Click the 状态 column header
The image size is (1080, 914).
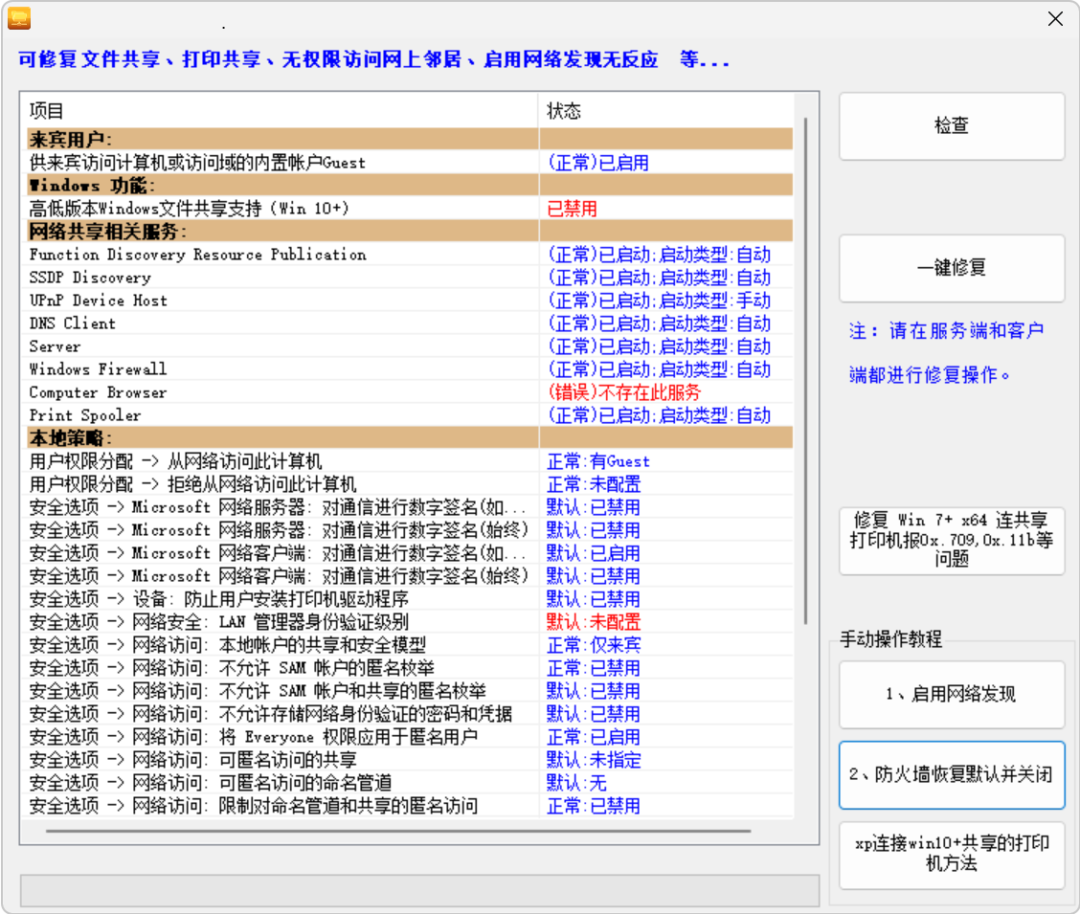(666, 111)
